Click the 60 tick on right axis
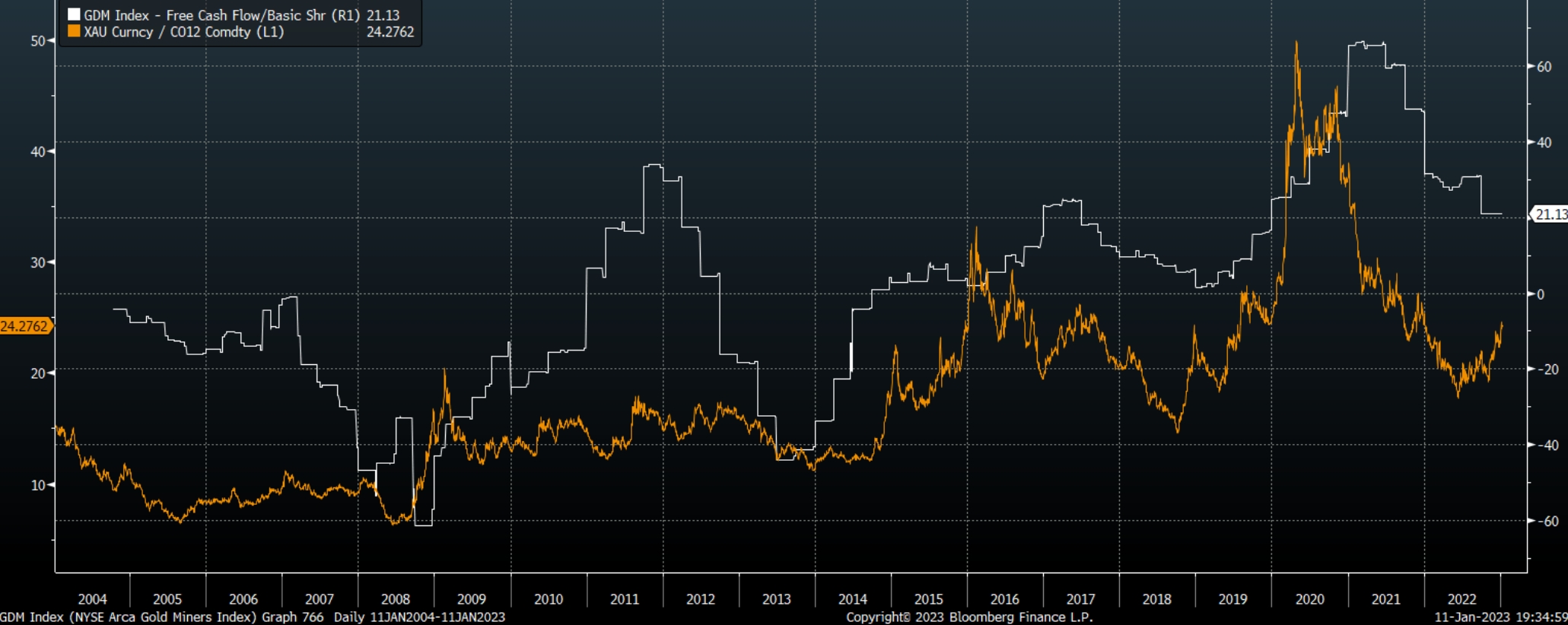Viewport: 1568px width, 625px height. click(1544, 67)
